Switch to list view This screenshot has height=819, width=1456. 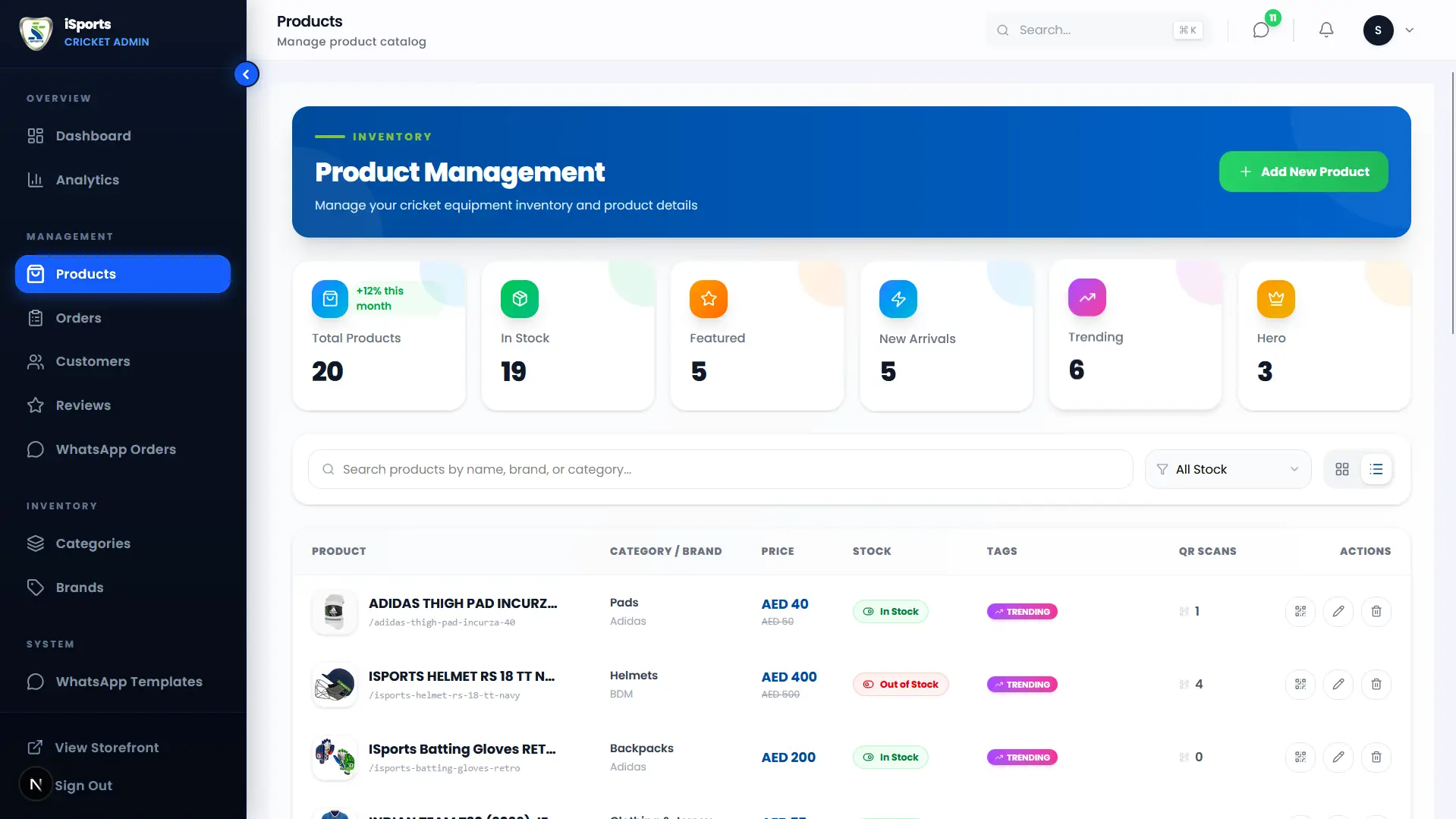pyautogui.click(x=1376, y=469)
